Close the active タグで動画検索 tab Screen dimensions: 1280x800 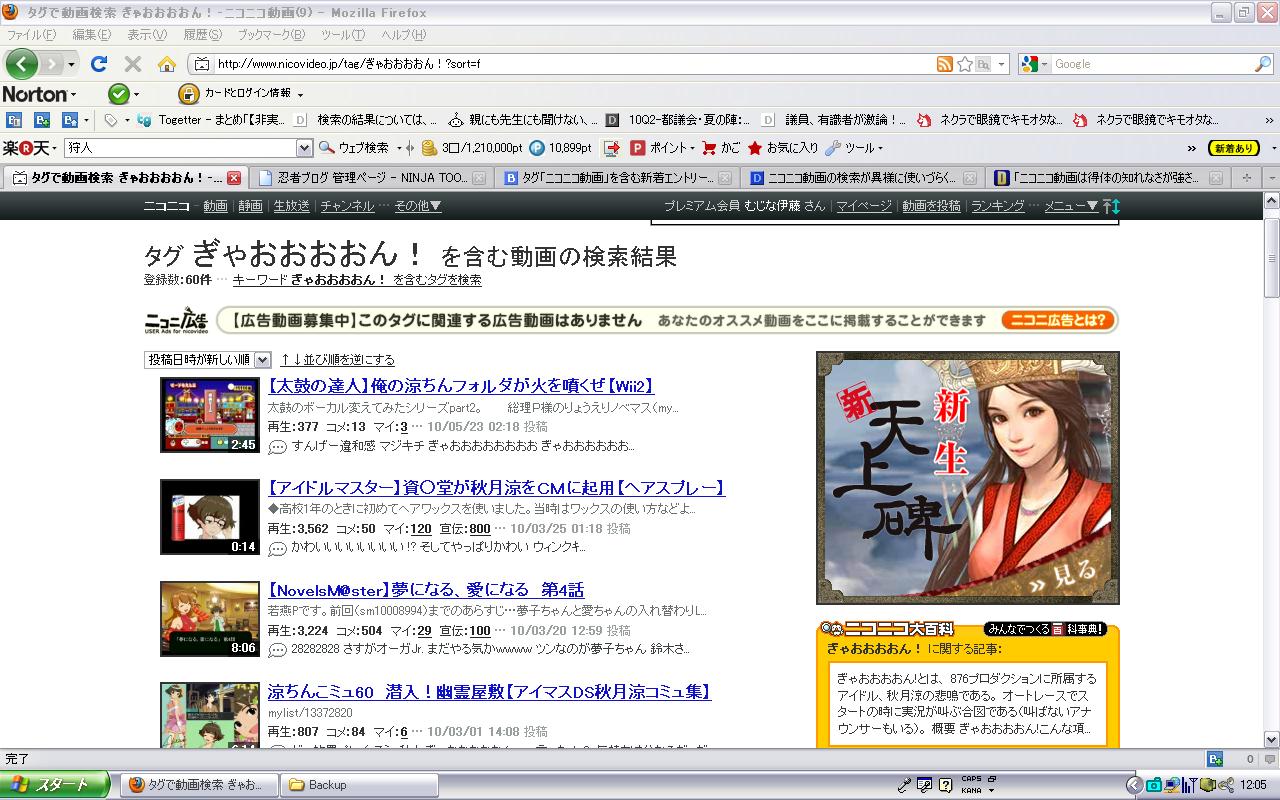[234, 178]
